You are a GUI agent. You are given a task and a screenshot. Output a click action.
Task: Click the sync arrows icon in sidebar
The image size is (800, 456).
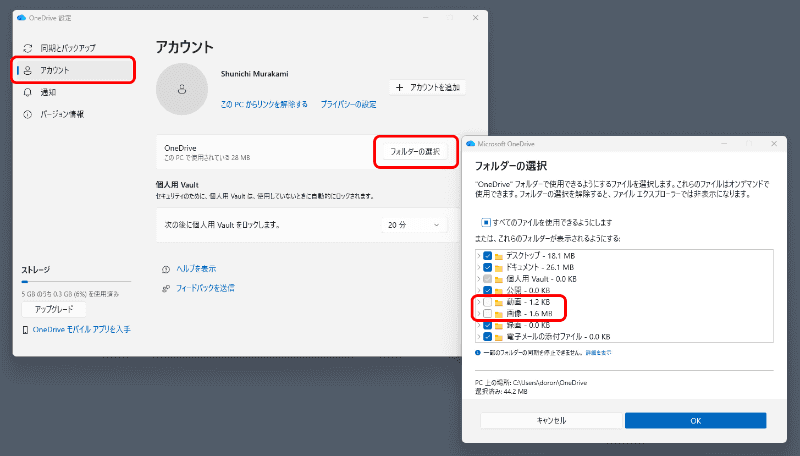28,48
